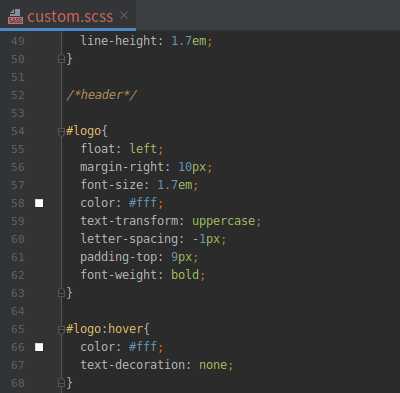This screenshot has height=393, width=400.
Task: Click line number 49 in gutter
Action: point(18,41)
